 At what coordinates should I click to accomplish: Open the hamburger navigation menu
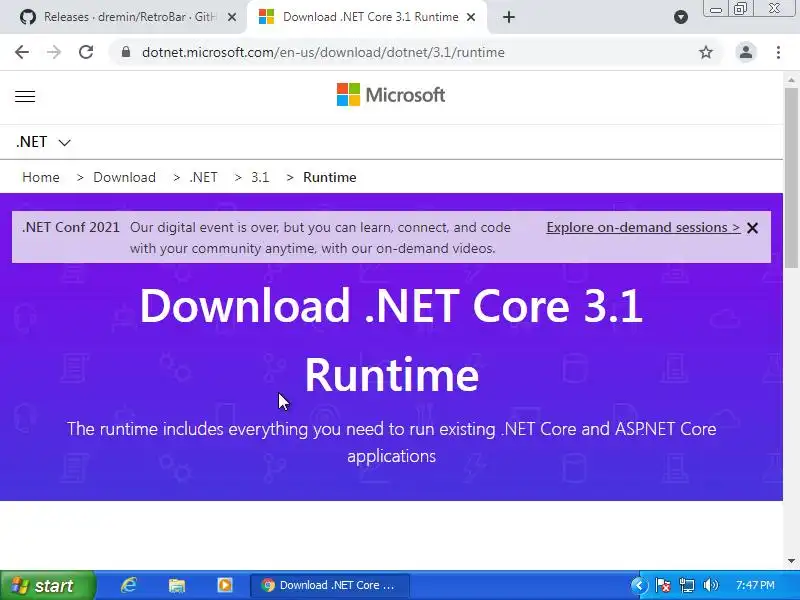point(25,96)
